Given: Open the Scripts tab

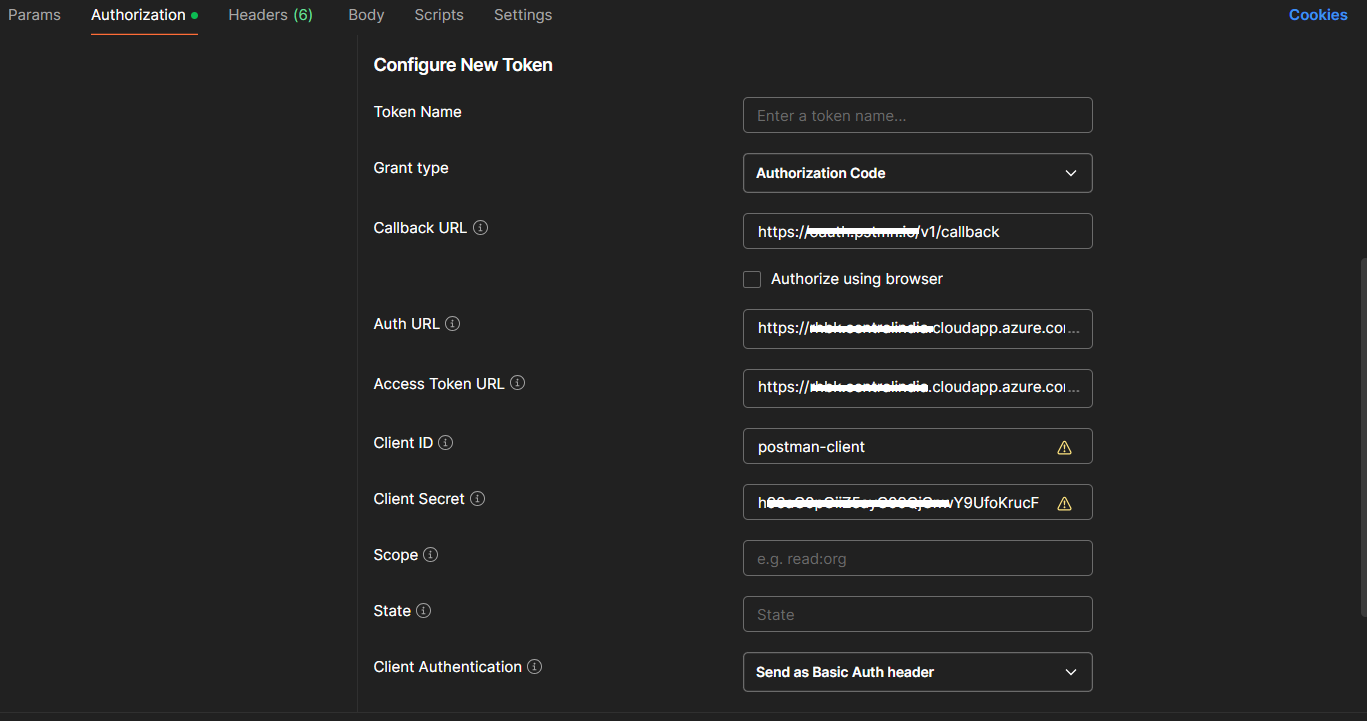Looking at the screenshot, I should click(x=438, y=15).
